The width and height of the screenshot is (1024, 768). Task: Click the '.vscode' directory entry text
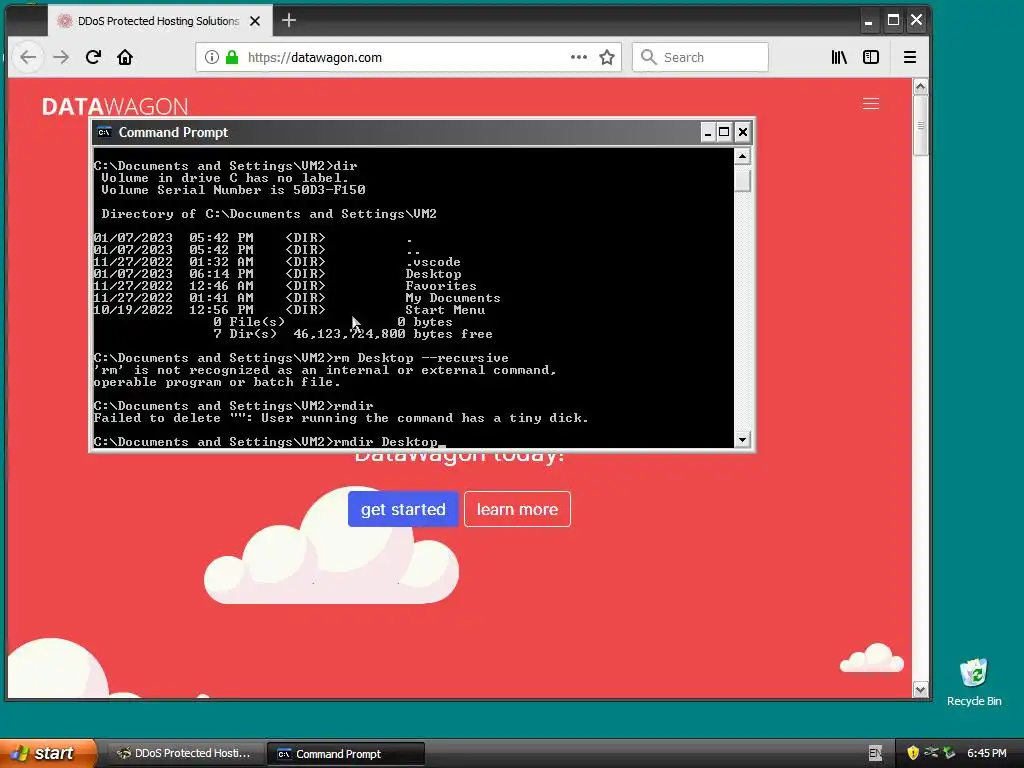coord(433,262)
